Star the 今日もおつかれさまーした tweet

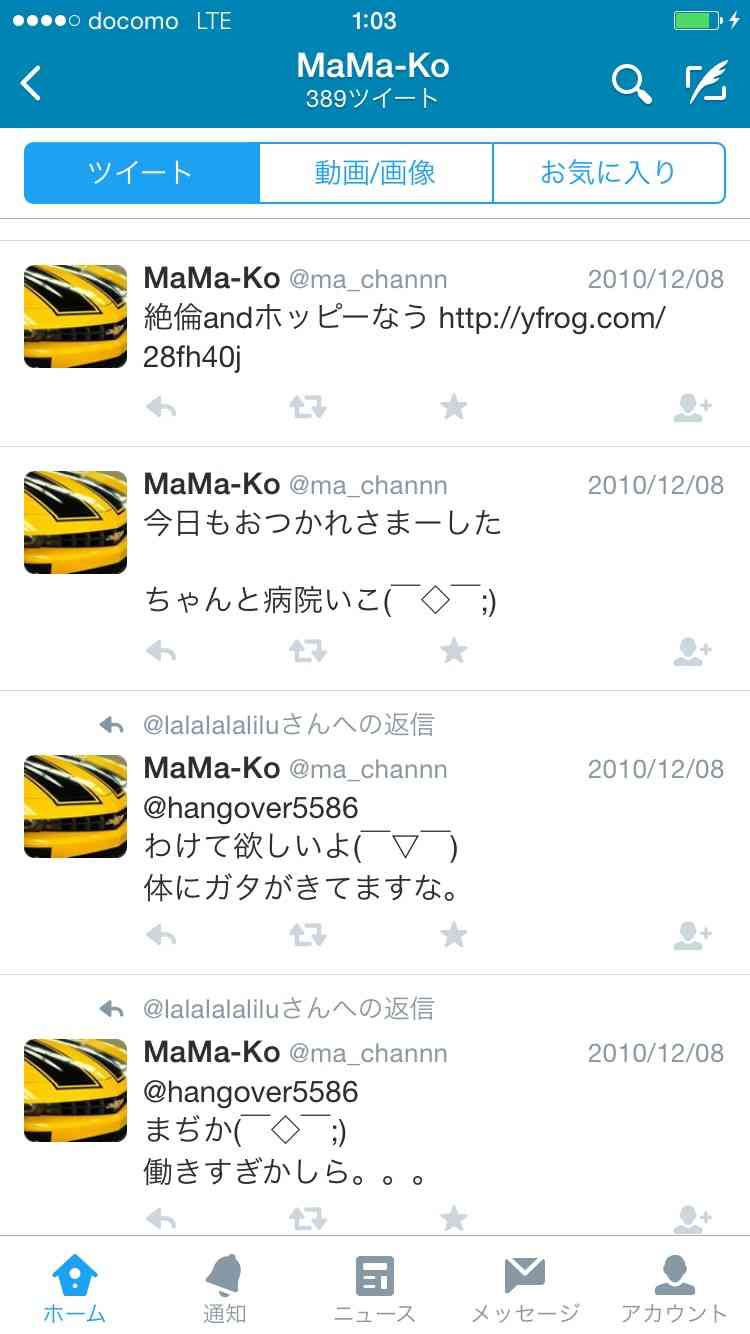(x=454, y=651)
